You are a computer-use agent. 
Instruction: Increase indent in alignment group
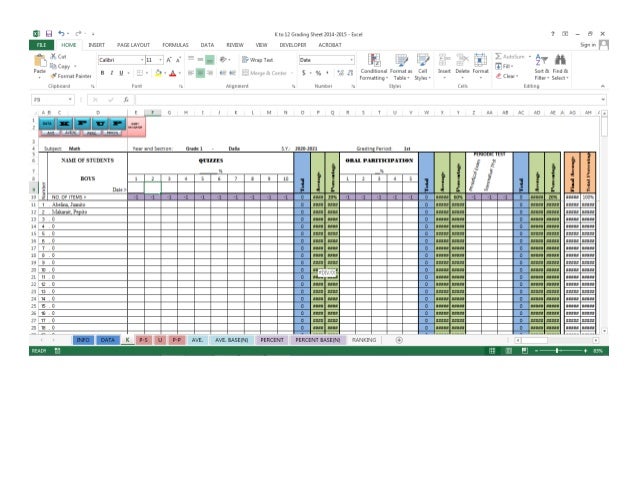232,73
